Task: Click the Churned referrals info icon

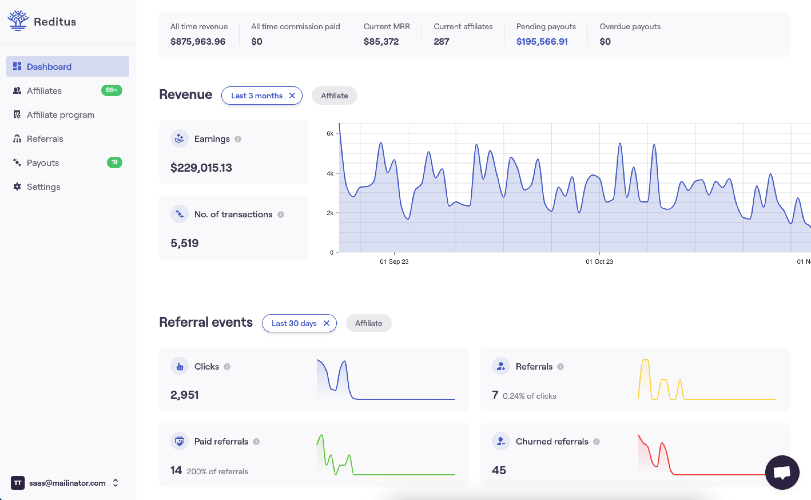Action: click(x=596, y=442)
